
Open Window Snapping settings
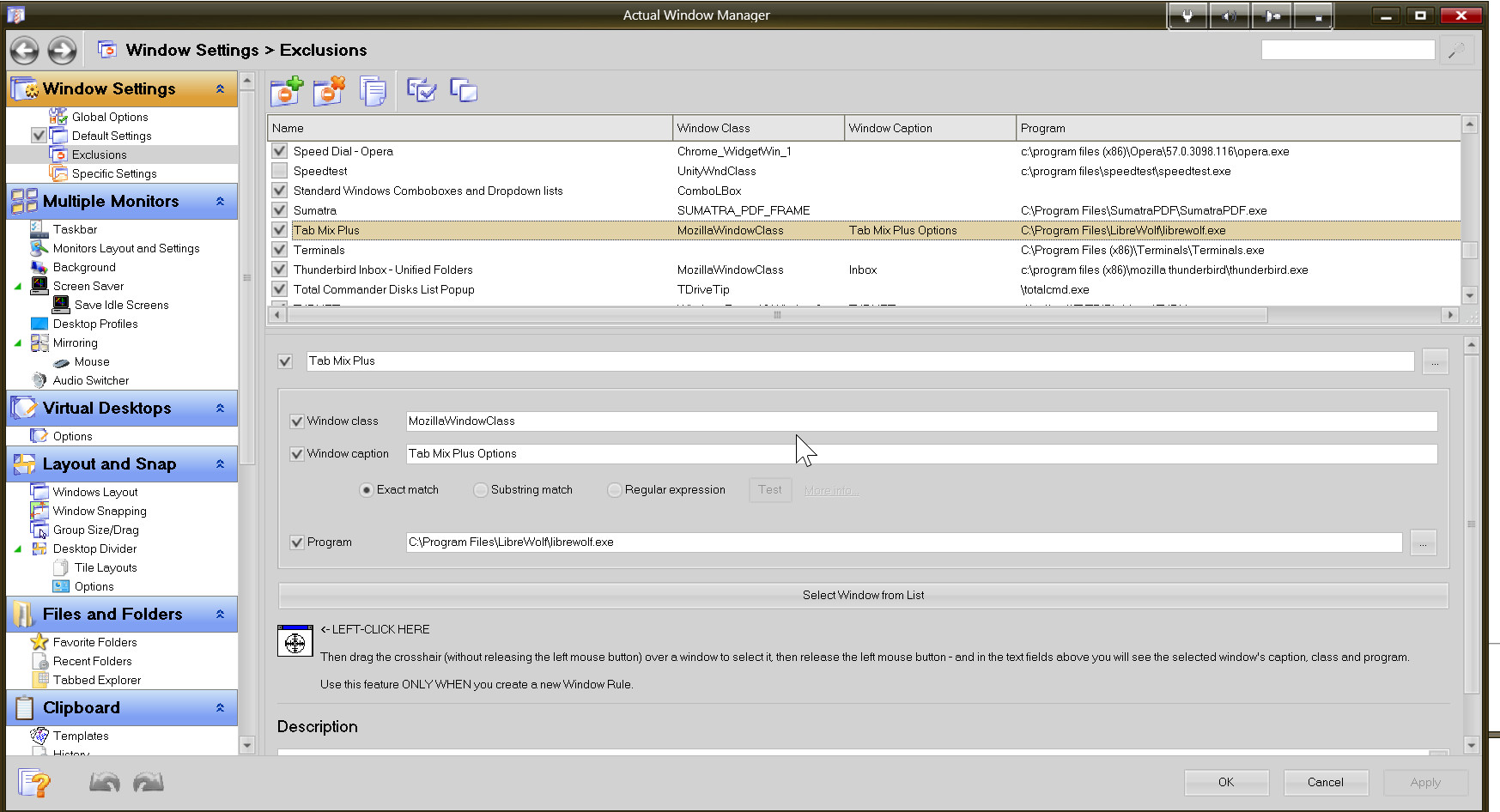pos(100,511)
